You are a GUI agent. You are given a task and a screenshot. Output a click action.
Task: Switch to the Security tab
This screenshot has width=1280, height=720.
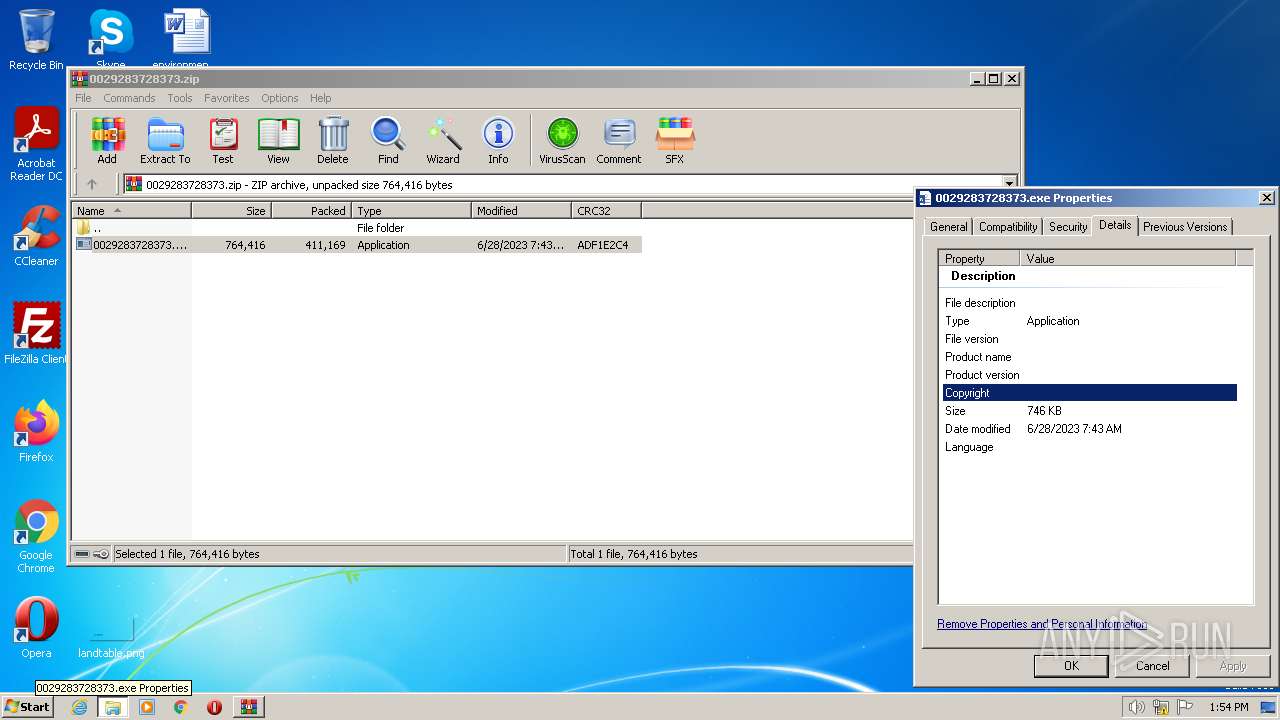(1068, 227)
